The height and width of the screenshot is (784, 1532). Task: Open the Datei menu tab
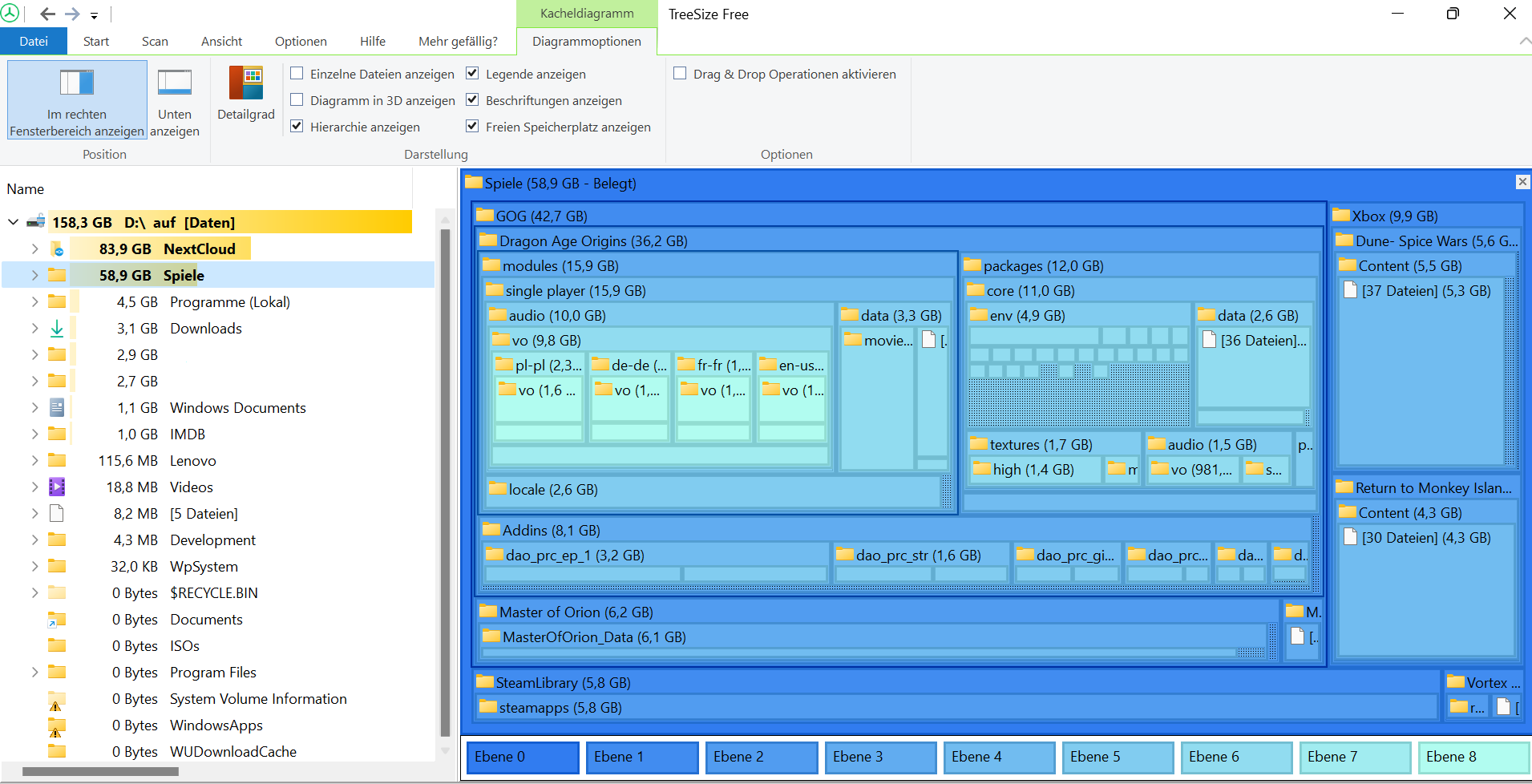point(34,42)
